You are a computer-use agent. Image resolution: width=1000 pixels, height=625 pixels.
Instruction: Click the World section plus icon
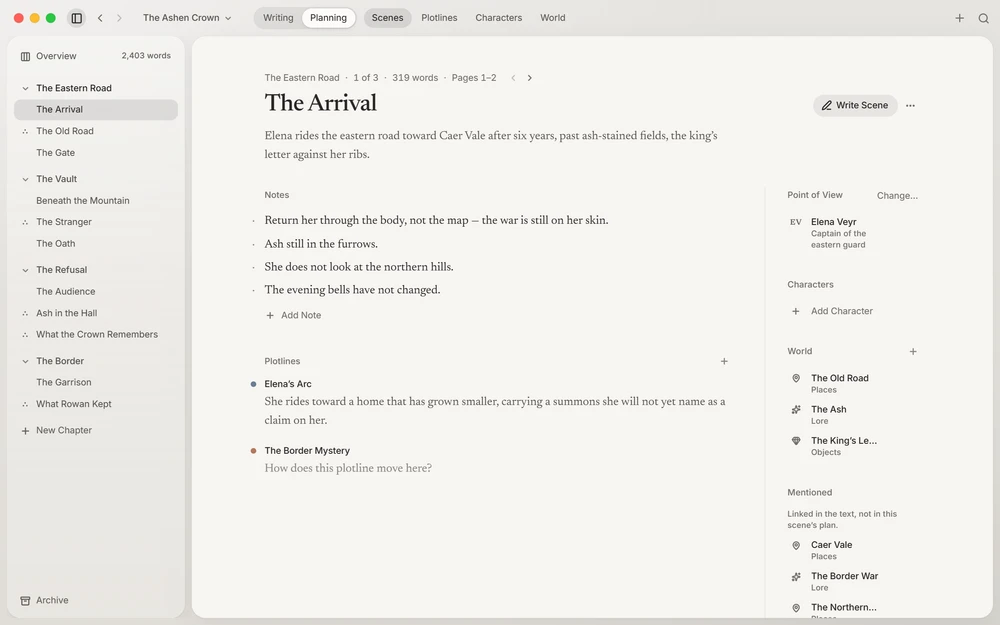pos(913,351)
